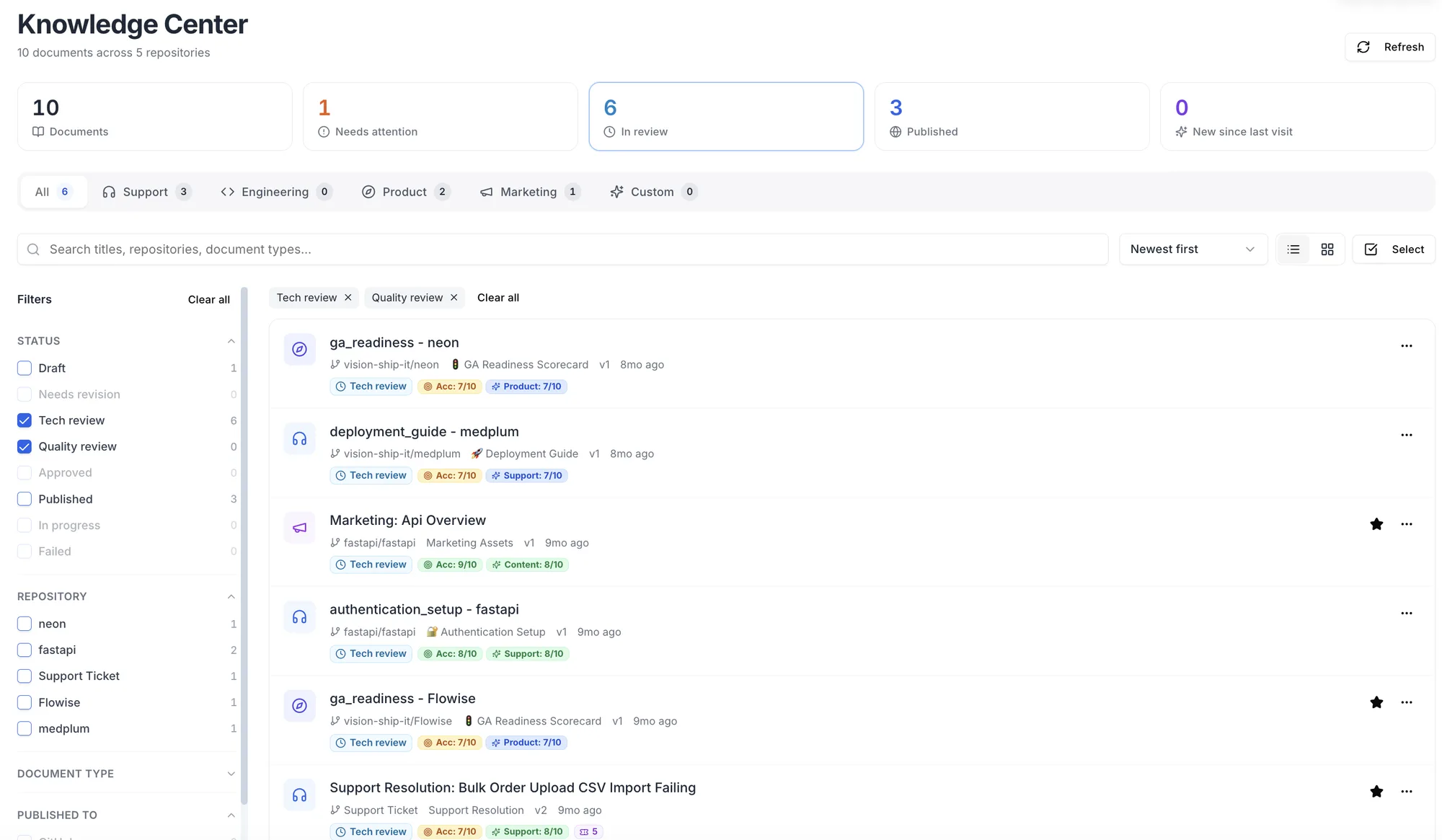Switch to the Product tab
The image size is (1442, 840).
[405, 192]
